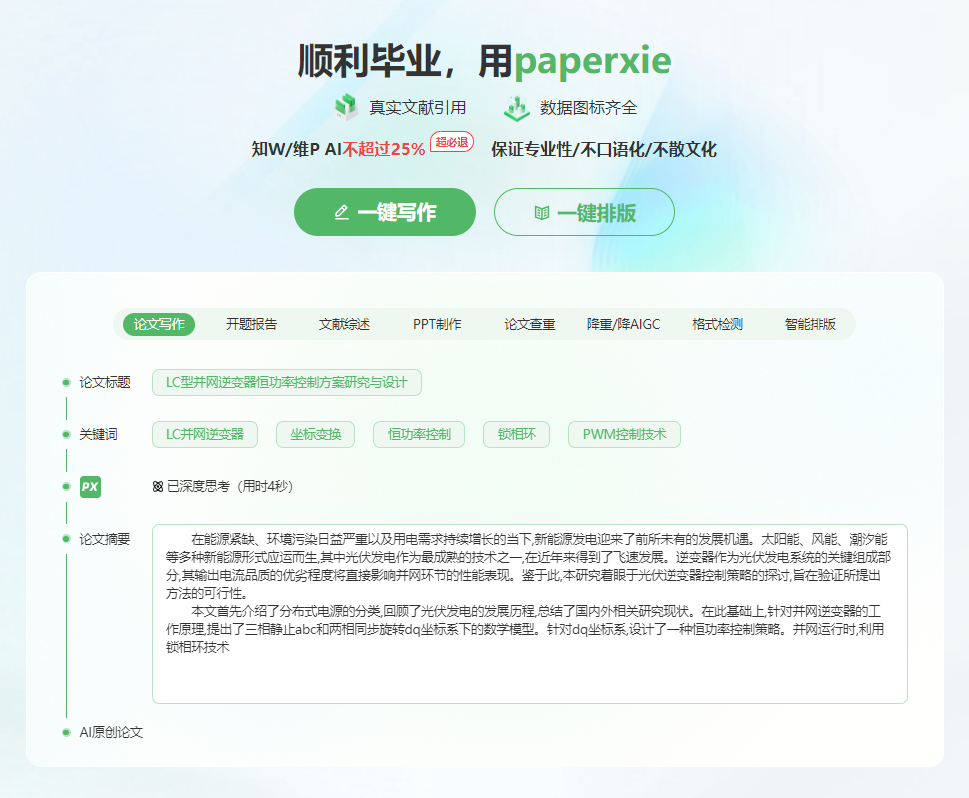Image resolution: width=969 pixels, height=798 pixels.
Task: Click the 真实文献引用 feature text
Action: [417, 108]
